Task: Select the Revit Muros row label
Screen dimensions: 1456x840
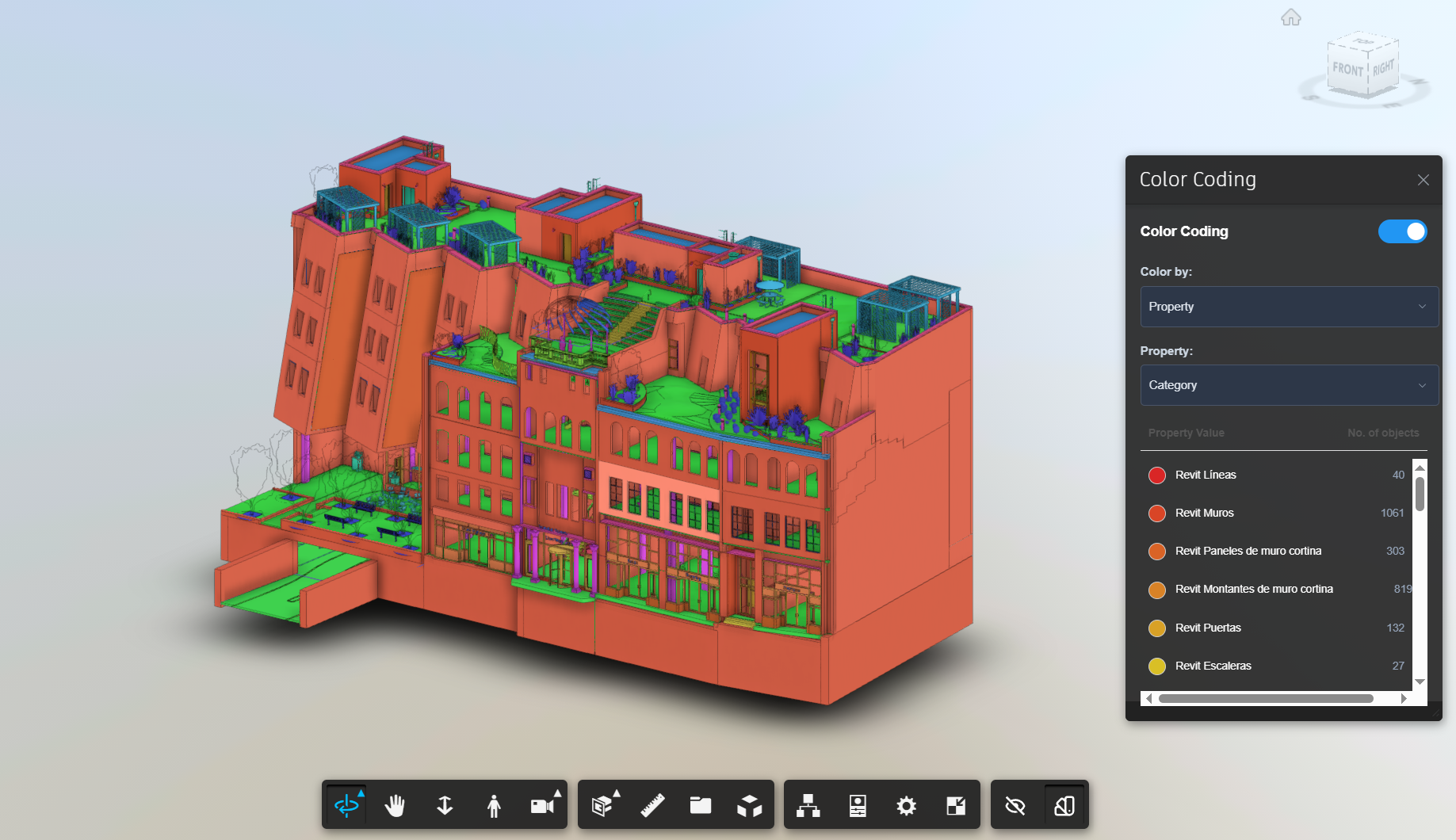Action: point(1204,513)
